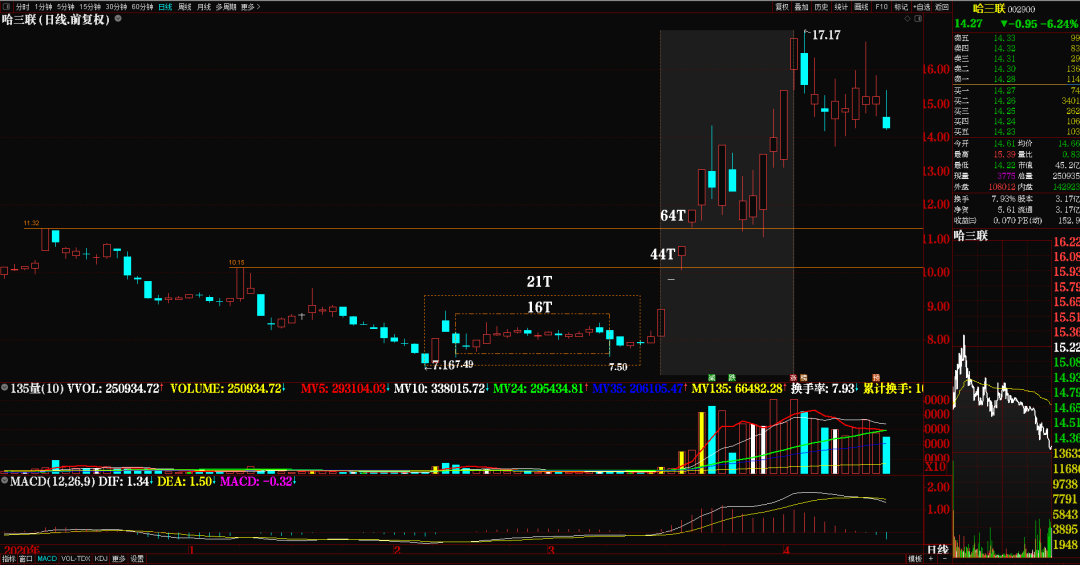The image size is (1080, 565).
Task: Open F10 company information
Action: [x=882, y=7]
